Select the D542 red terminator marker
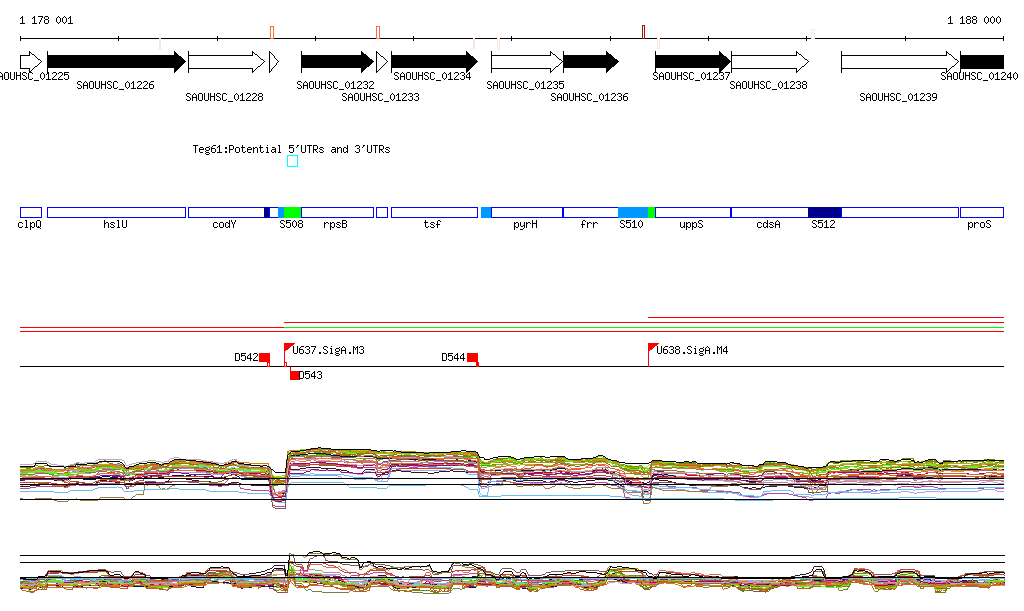This screenshot has width=1024, height=611. point(264,358)
